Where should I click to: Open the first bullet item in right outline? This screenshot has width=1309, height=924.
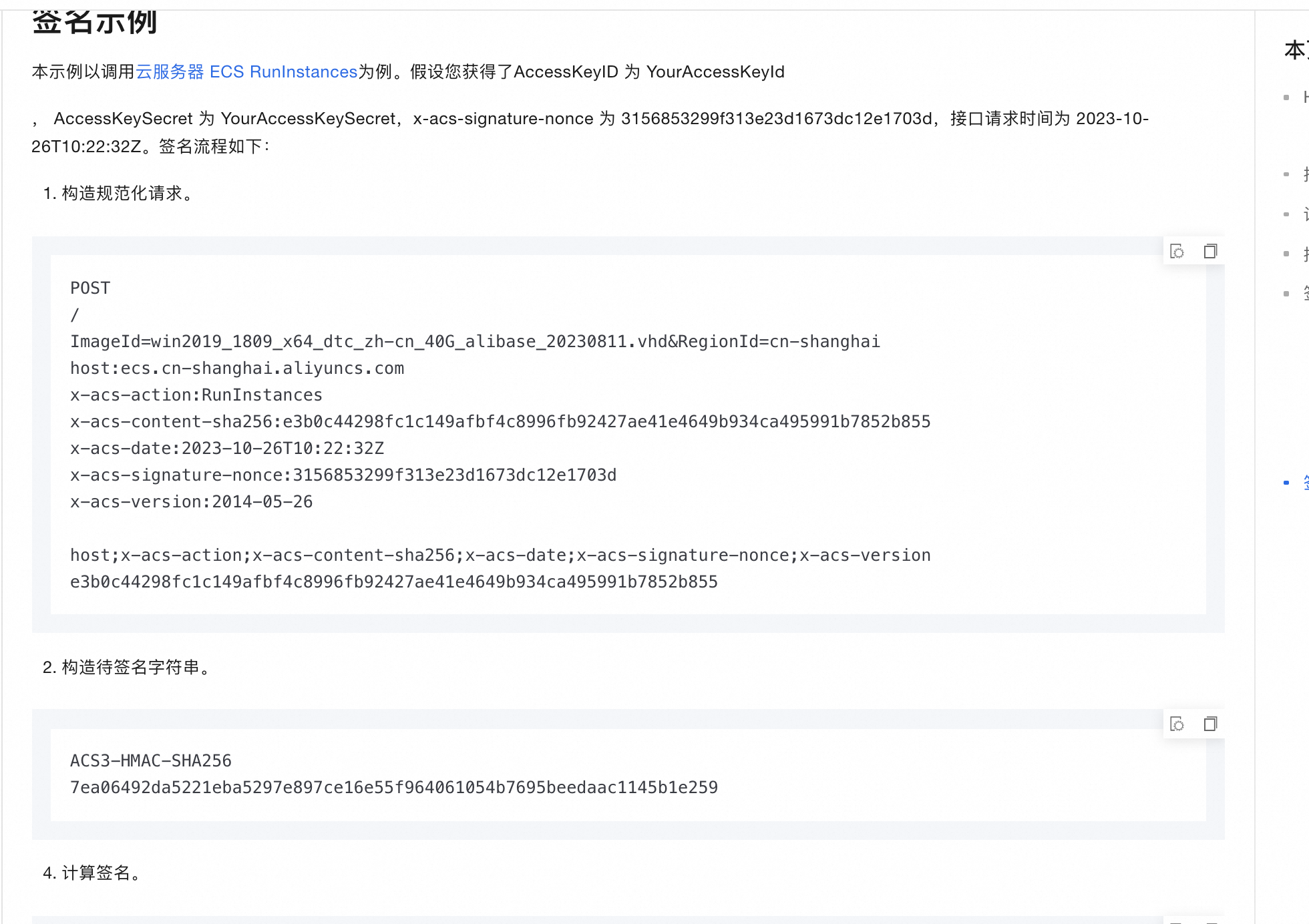[x=1304, y=97]
